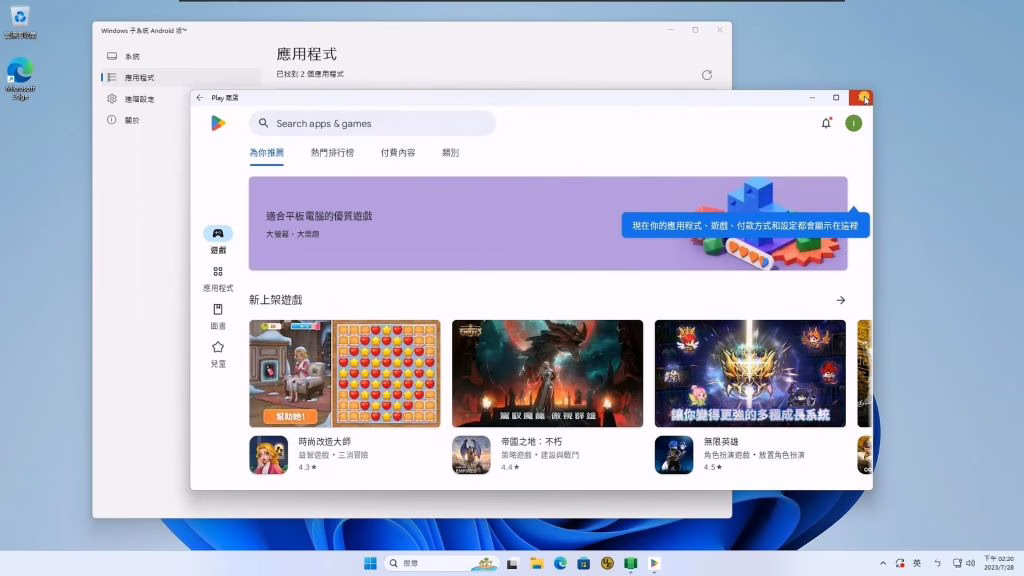Close the Windows 子系統 Android window

click(x=720, y=29)
